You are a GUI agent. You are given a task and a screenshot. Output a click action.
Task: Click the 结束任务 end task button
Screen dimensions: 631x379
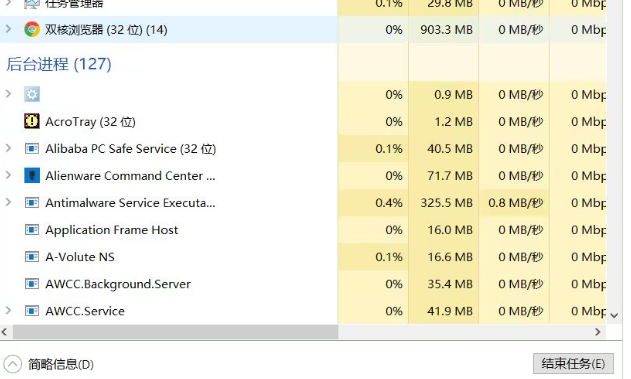(573, 364)
